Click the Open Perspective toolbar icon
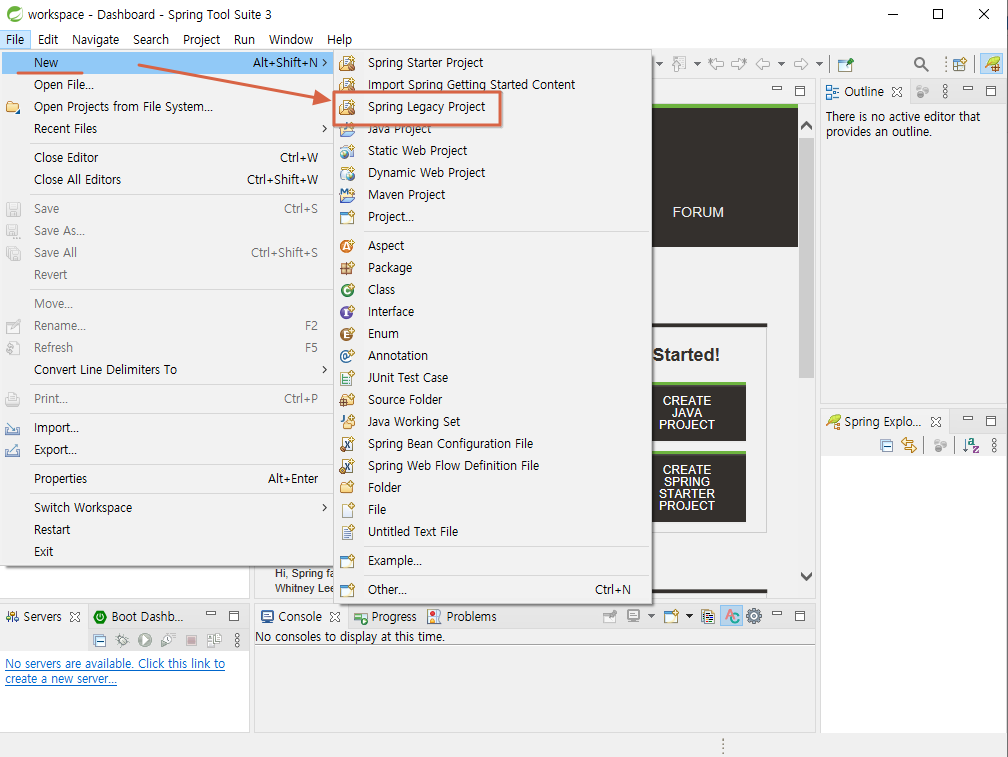 960,64
